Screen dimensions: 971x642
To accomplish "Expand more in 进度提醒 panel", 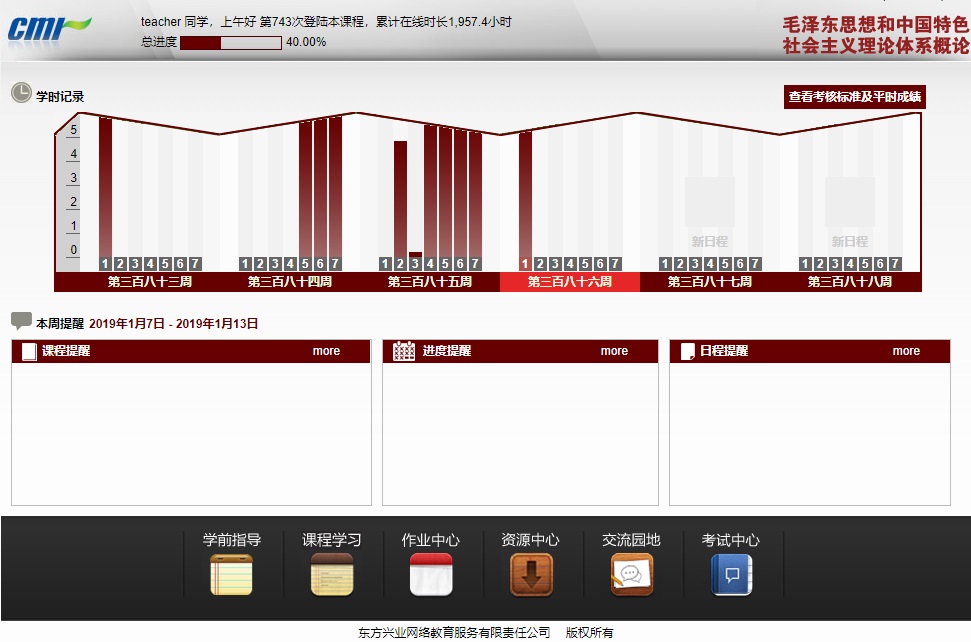I will pyautogui.click(x=614, y=351).
